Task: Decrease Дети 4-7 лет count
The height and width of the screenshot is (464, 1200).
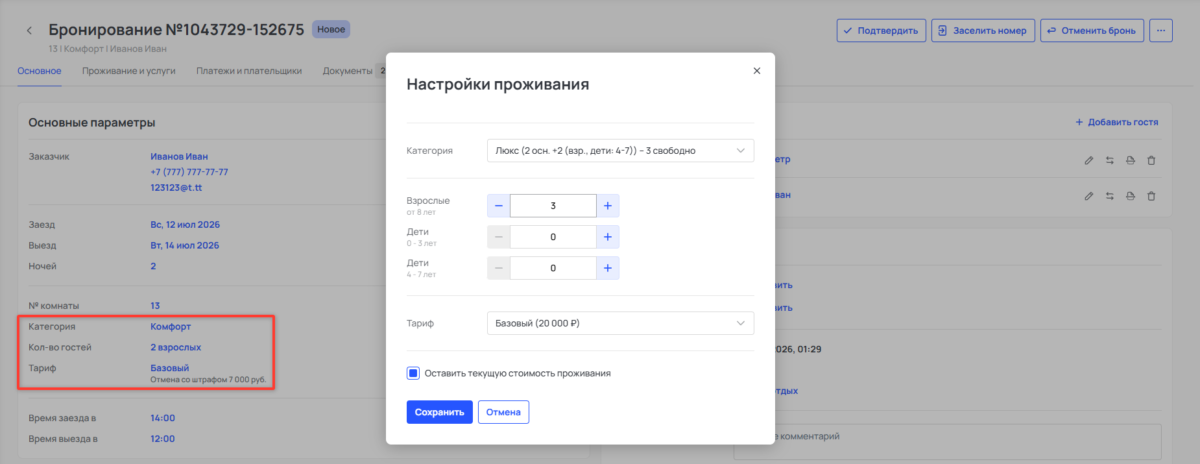Action: tap(498, 268)
